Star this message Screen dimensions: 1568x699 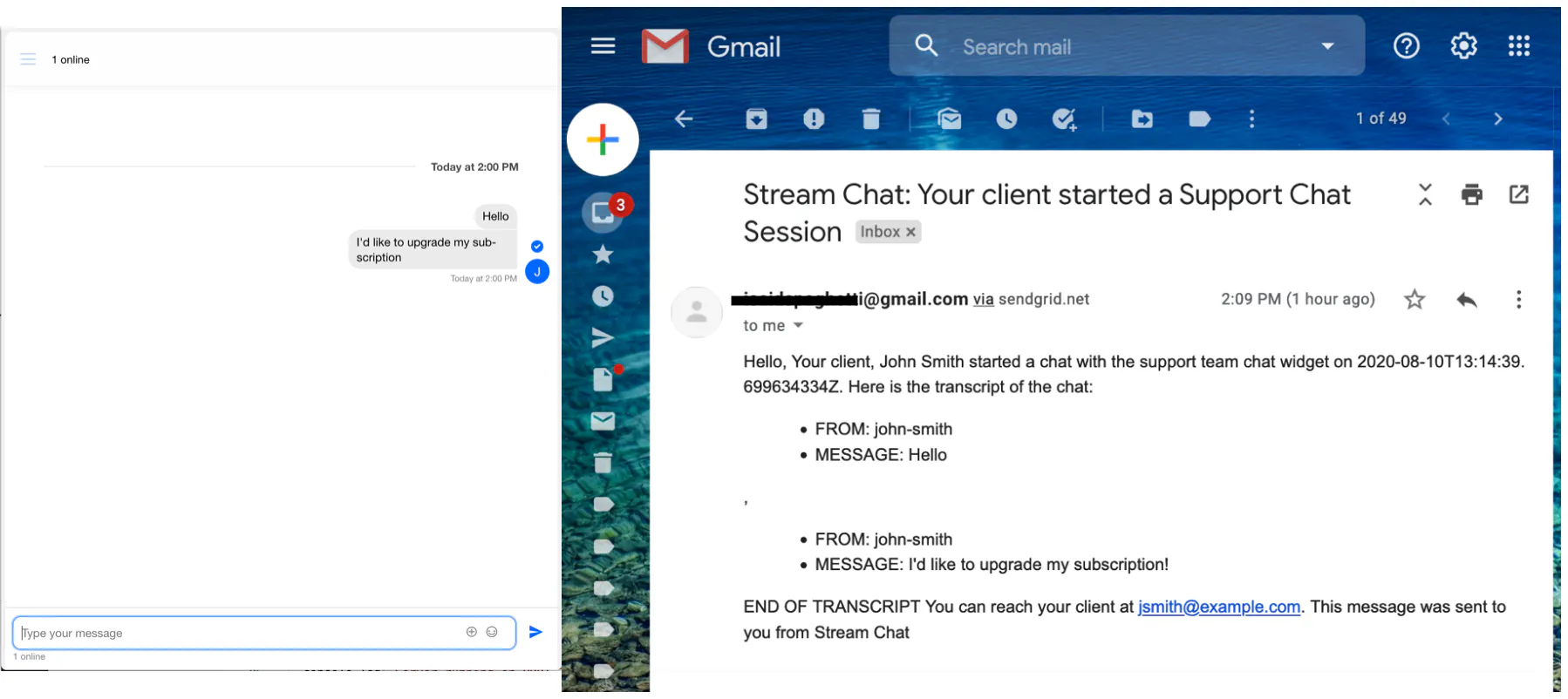1415,300
